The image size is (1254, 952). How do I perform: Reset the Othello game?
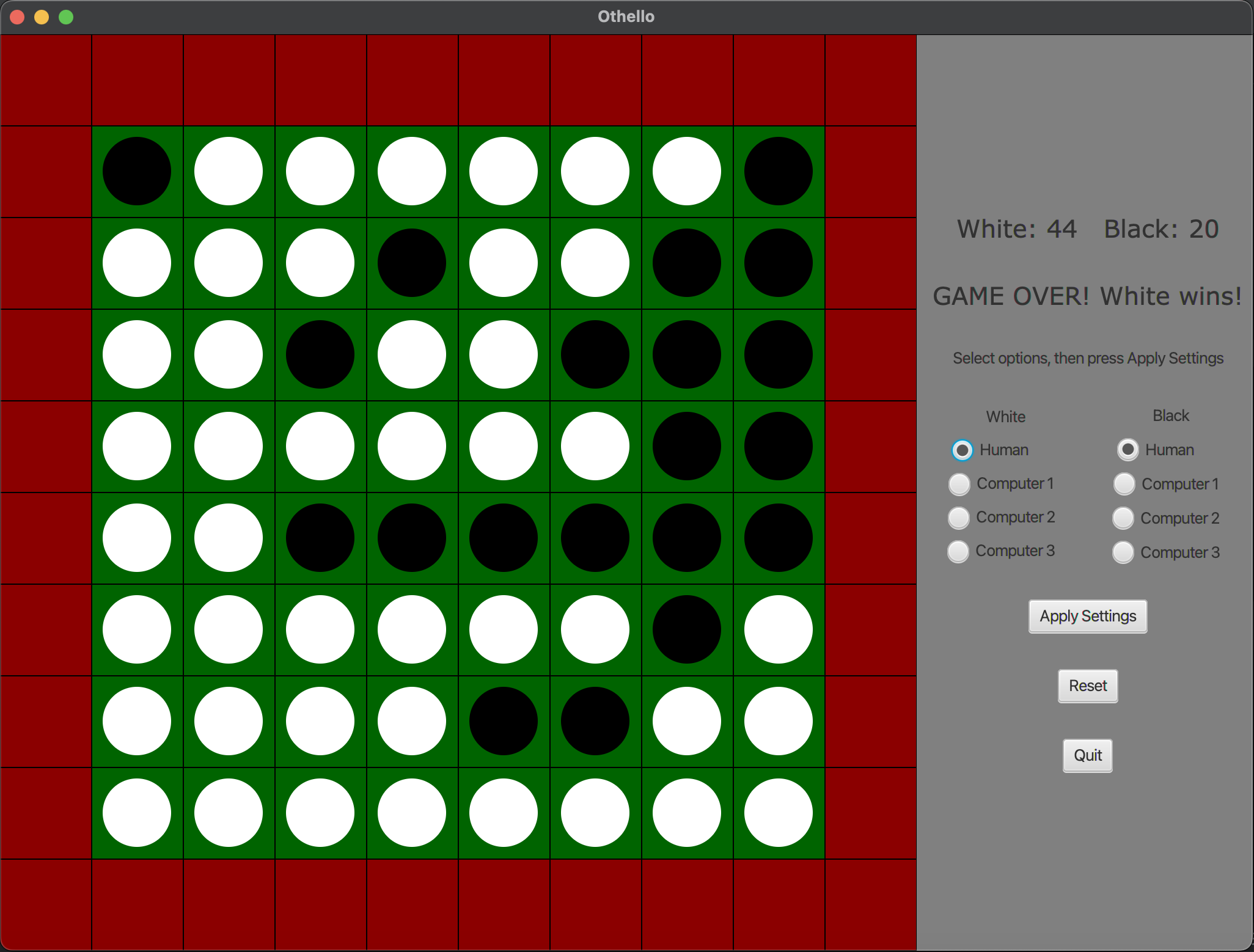pyautogui.click(x=1088, y=686)
